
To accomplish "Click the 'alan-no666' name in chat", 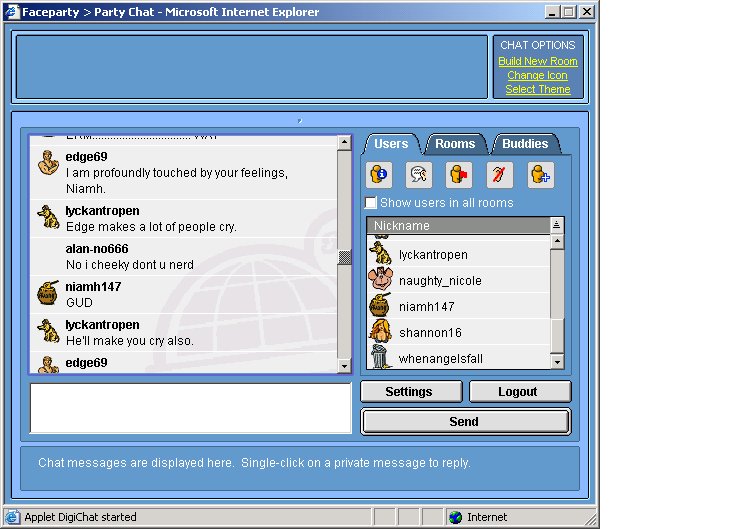I will 97,249.
